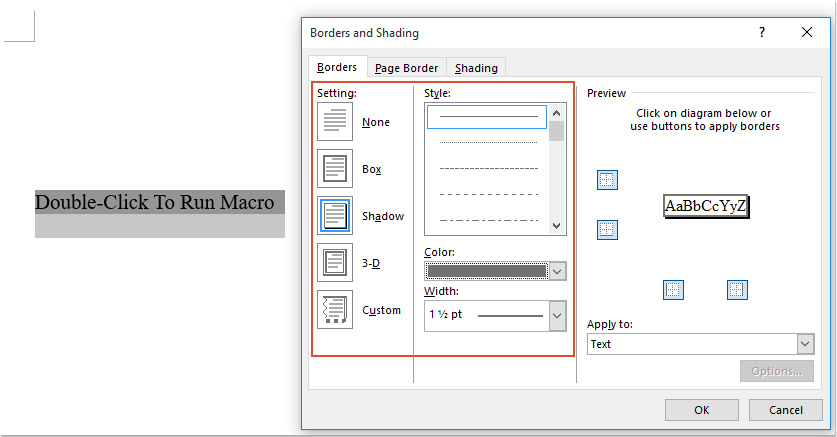Toggle the bottom border button in Preview
Screen dimensions: 837x437
(x=607, y=230)
